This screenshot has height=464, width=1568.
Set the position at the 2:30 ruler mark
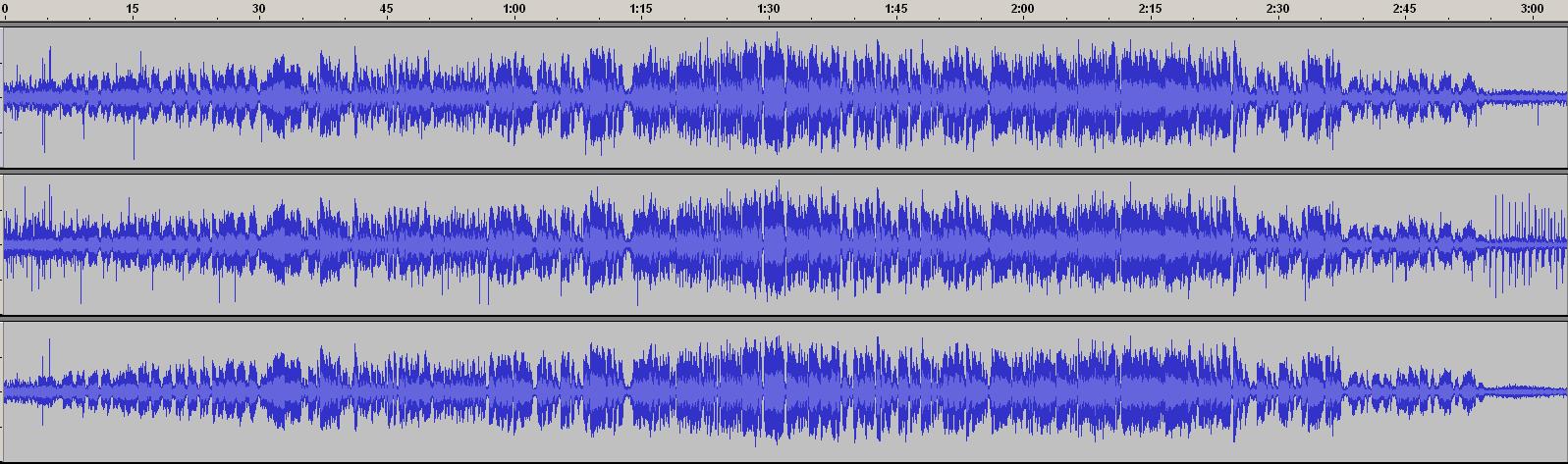pyautogui.click(x=1277, y=9)
